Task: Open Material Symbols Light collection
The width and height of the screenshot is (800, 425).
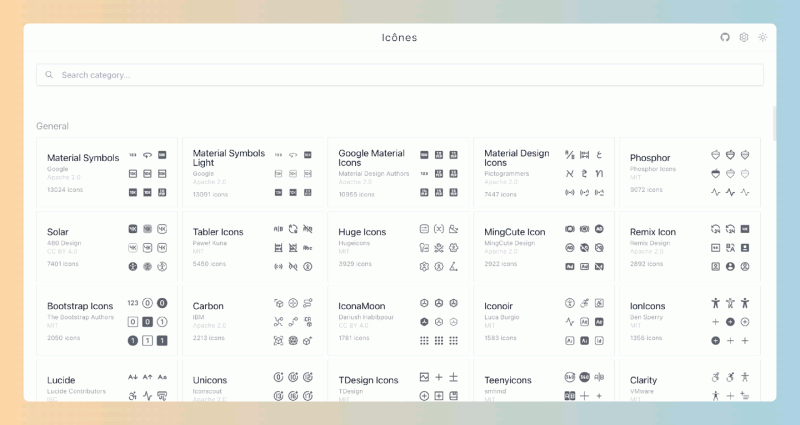Action: 253,172
